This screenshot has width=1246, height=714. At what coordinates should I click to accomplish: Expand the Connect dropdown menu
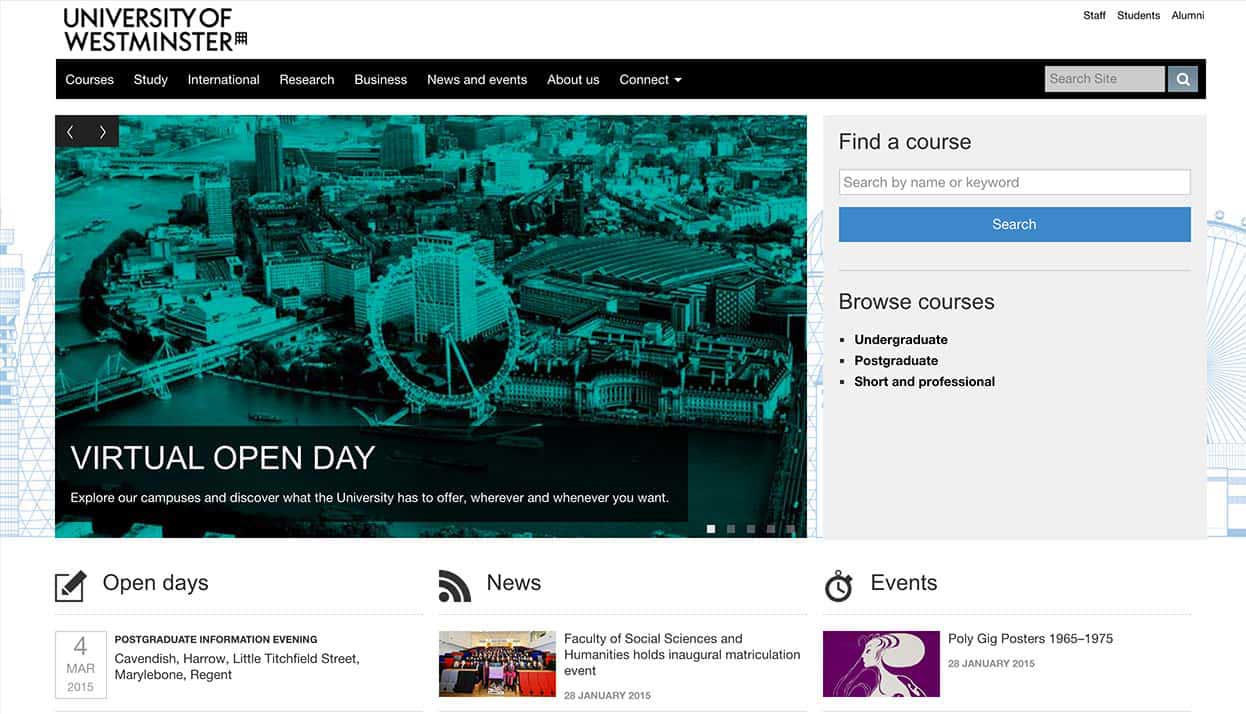pos(650,80)
